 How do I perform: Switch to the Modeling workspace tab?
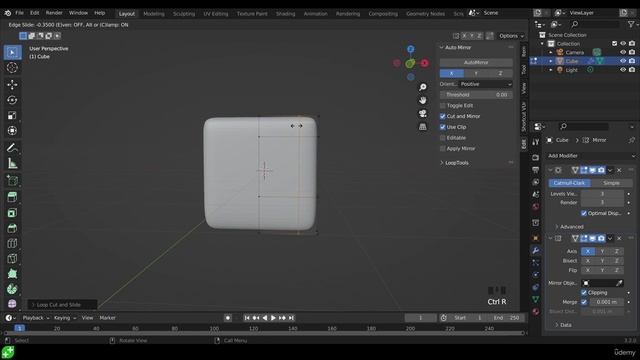154,14
